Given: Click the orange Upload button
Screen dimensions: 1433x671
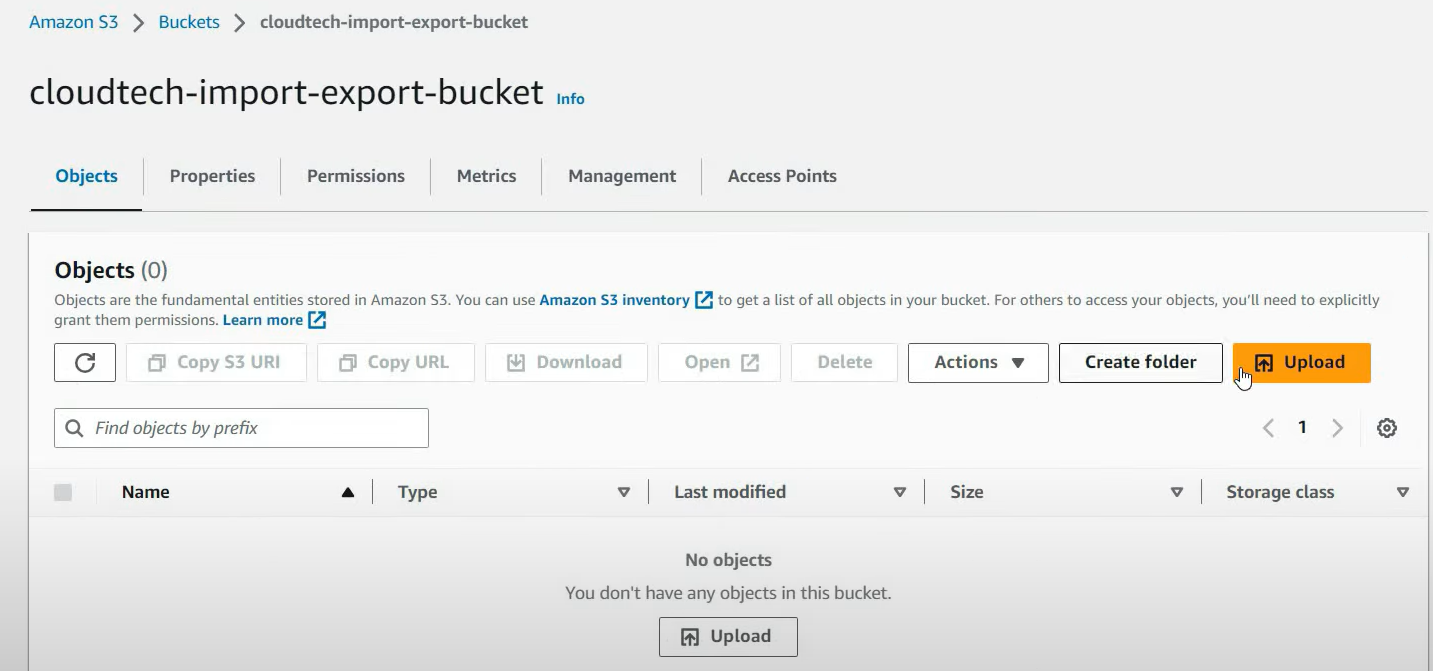Looking at the screenshot, I should point(1301,363).
